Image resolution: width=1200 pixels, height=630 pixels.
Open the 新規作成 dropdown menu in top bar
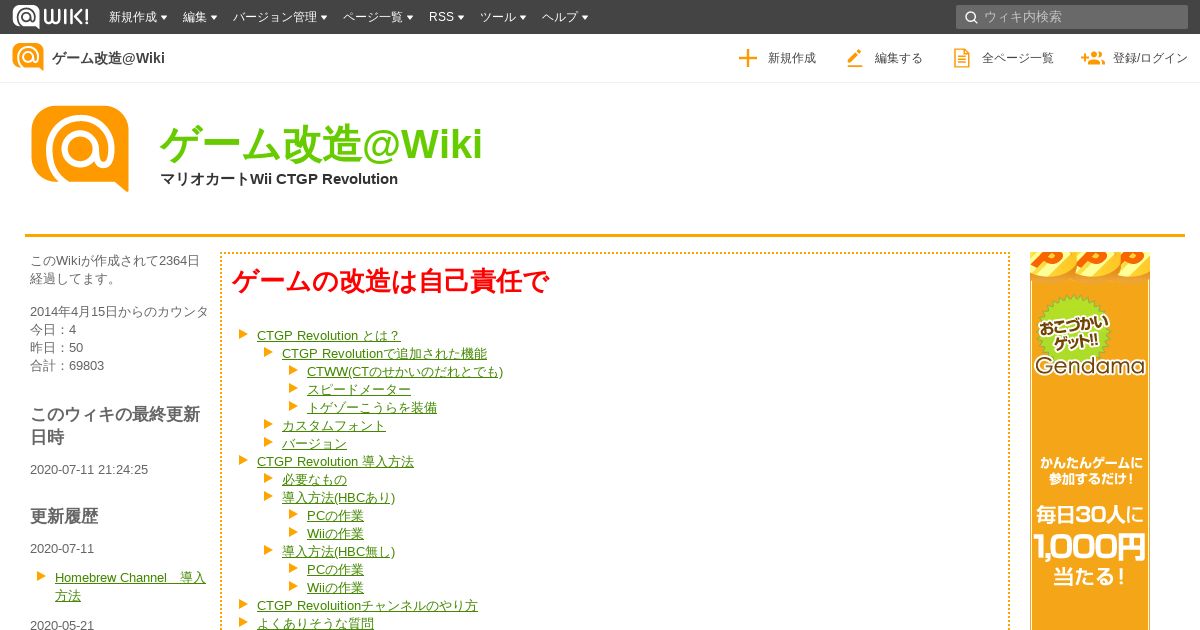coord(138,17)
